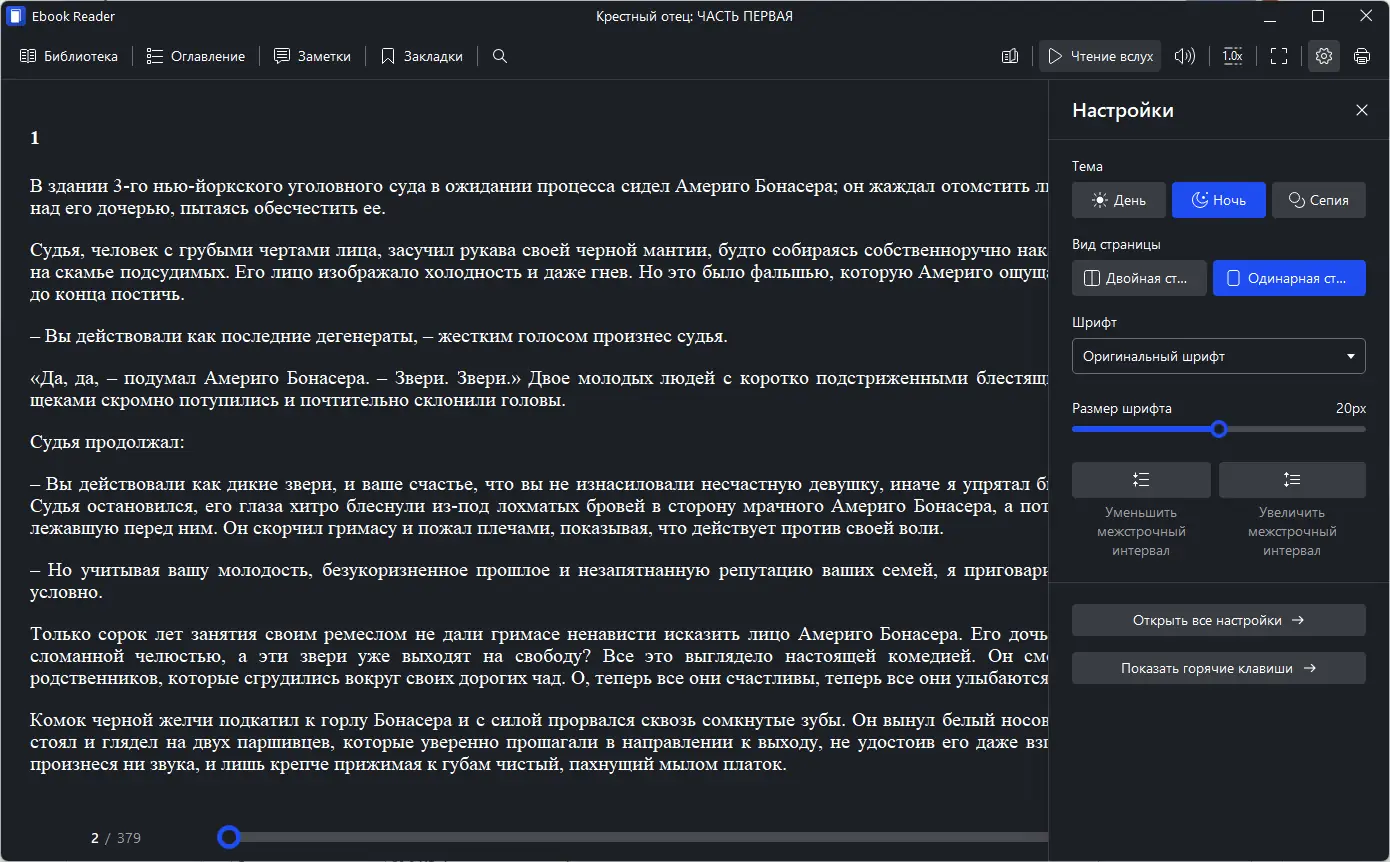Open the volume control icon
This screenshot has width=1390, height=862.
point(1185,56)
